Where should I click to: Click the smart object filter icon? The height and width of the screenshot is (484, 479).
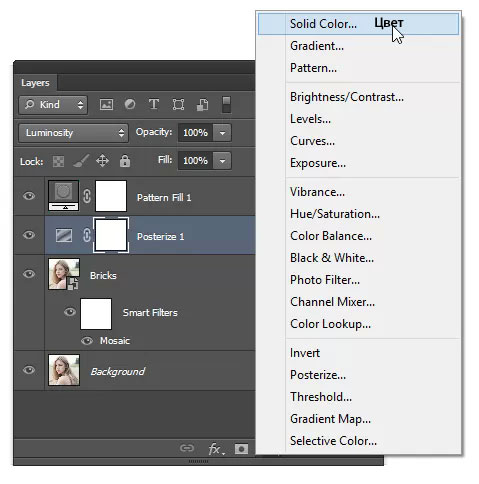click(x=202, y=105)
